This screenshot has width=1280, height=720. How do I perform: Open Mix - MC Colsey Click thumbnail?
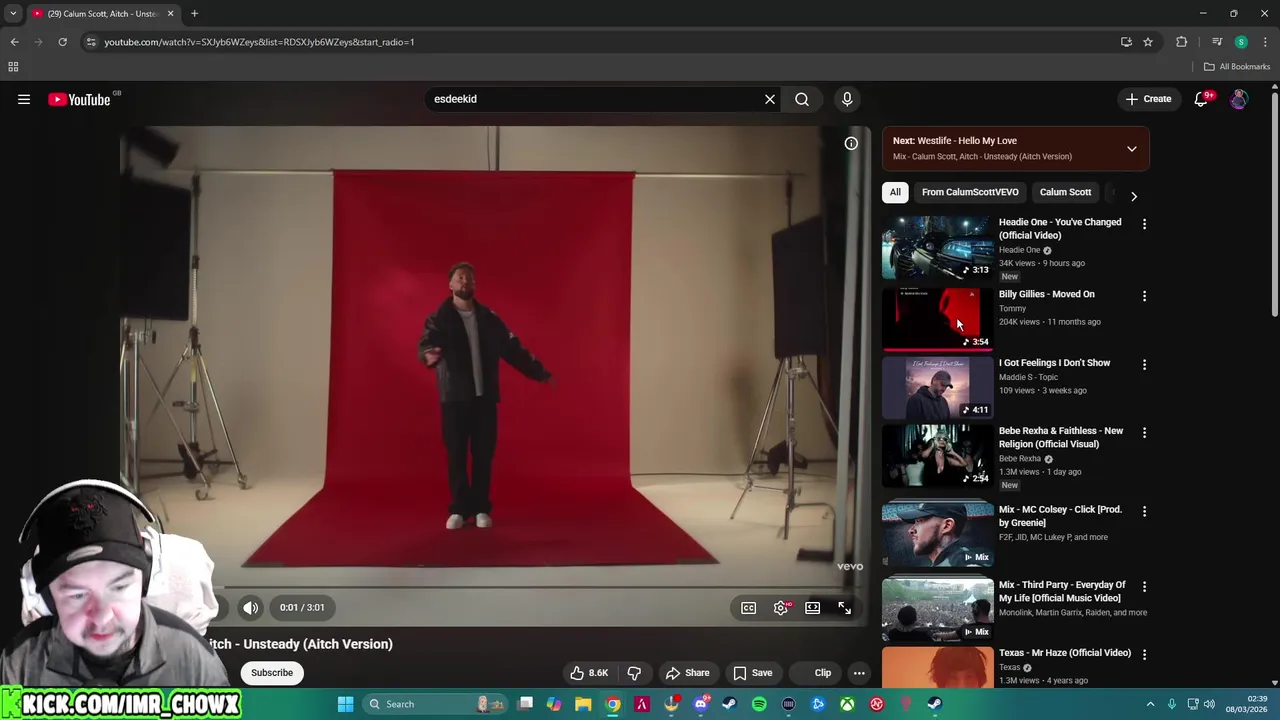tap(937, 534)
